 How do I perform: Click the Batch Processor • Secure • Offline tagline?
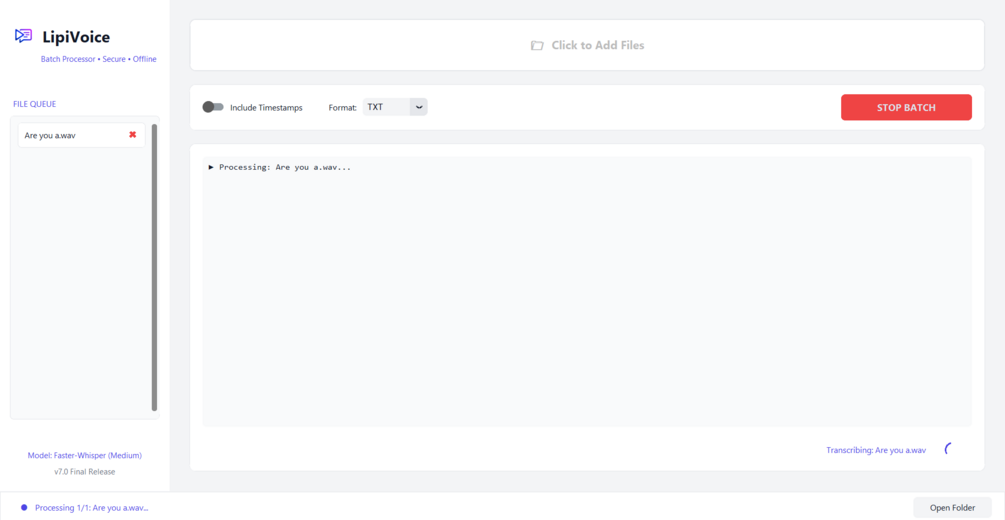pos(99,59)
